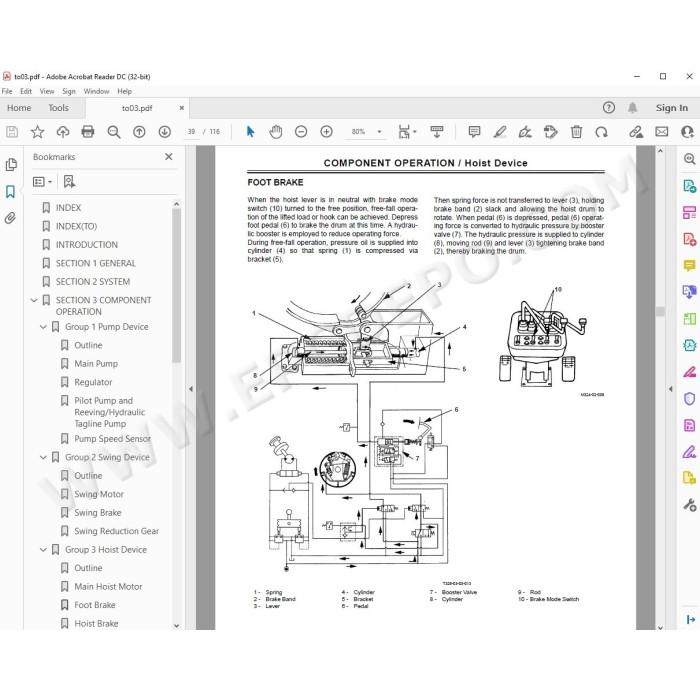Screen dimensions: 700x700
Task: Open the Hoist Brake bookmark
Action: [96, 623]
